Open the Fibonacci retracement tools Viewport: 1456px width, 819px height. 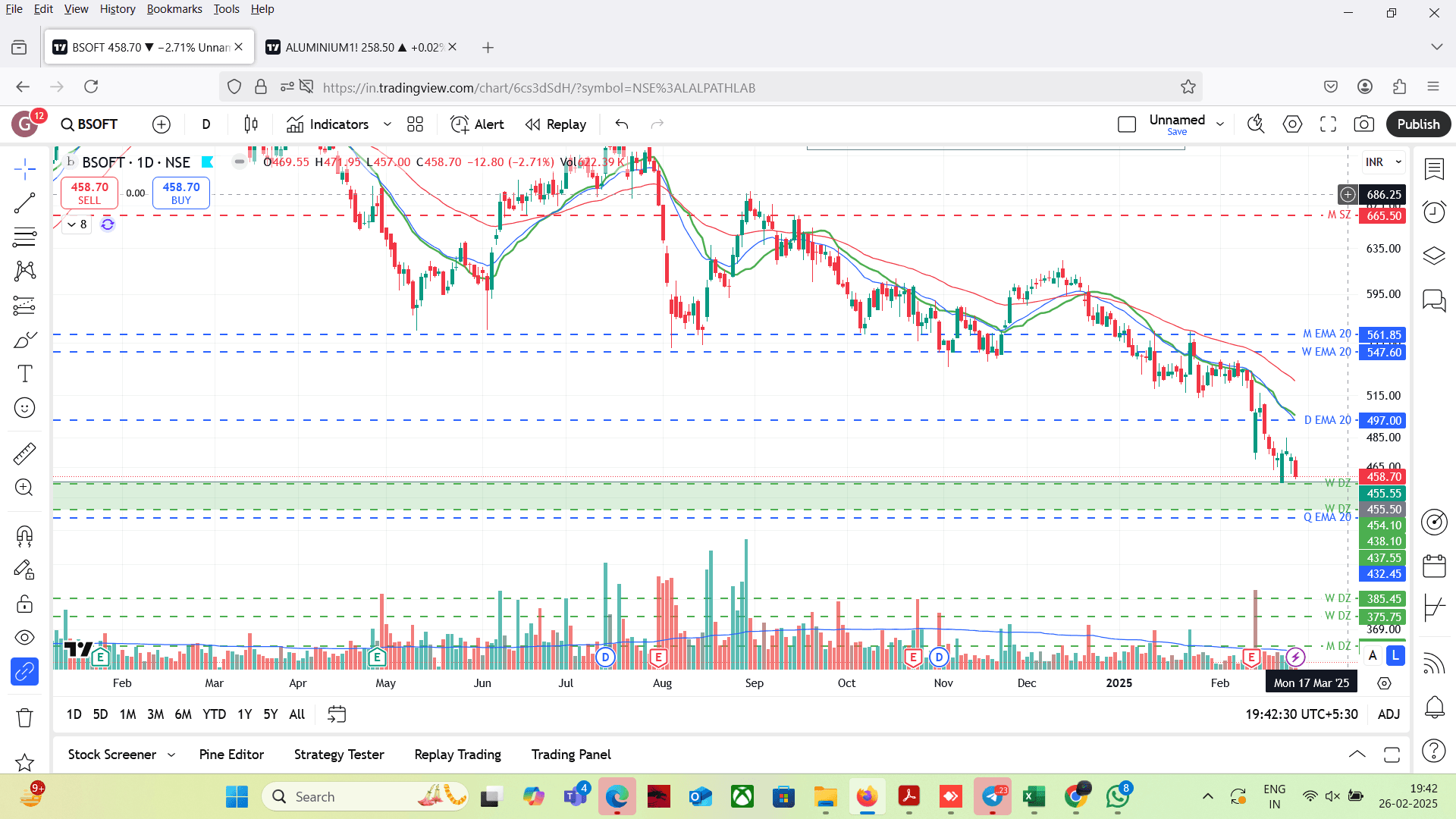point(24,237)
